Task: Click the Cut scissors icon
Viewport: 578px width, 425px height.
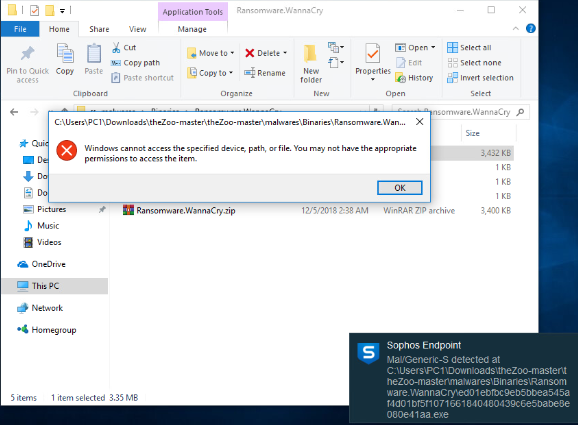Action: [x=116, y=48]
